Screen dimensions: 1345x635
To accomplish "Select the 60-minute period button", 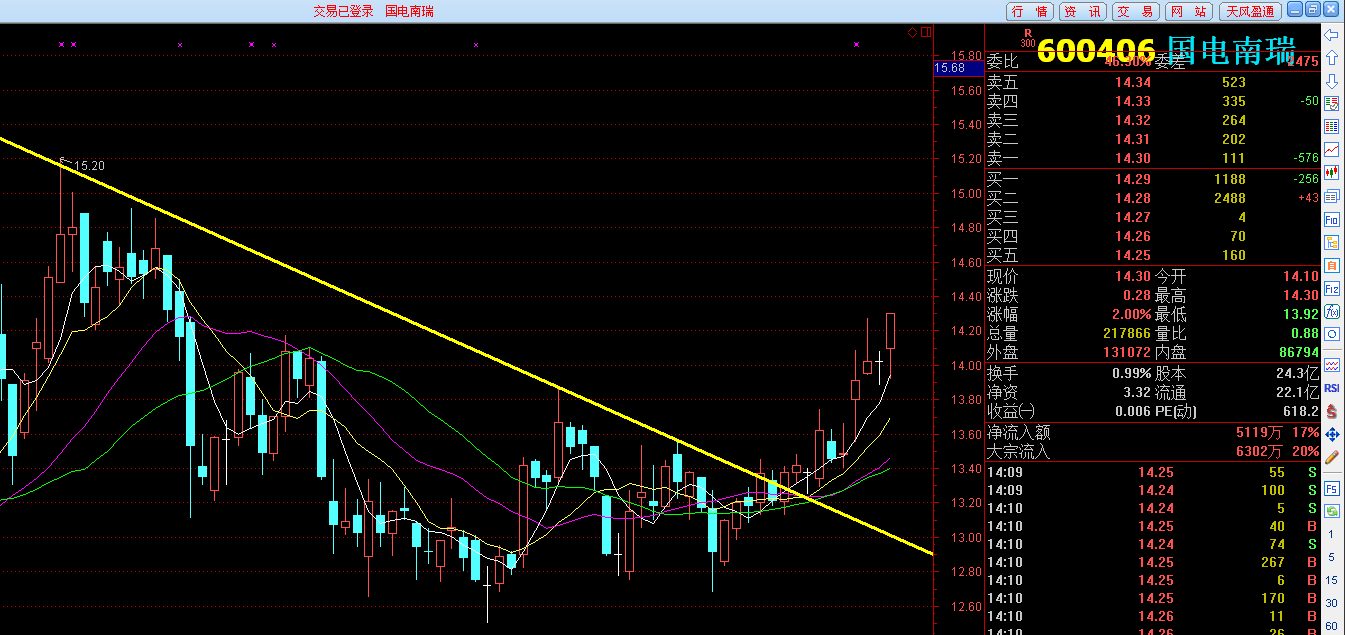I will (1331, 625).
